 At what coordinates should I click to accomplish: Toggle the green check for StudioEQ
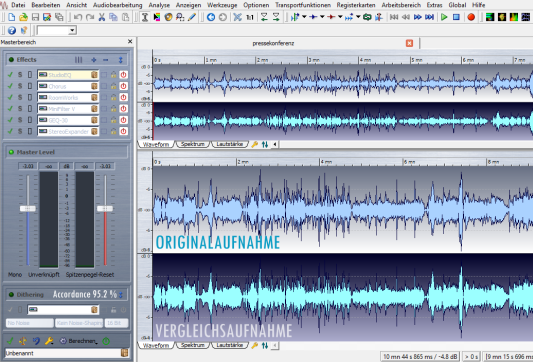[10, 75]
